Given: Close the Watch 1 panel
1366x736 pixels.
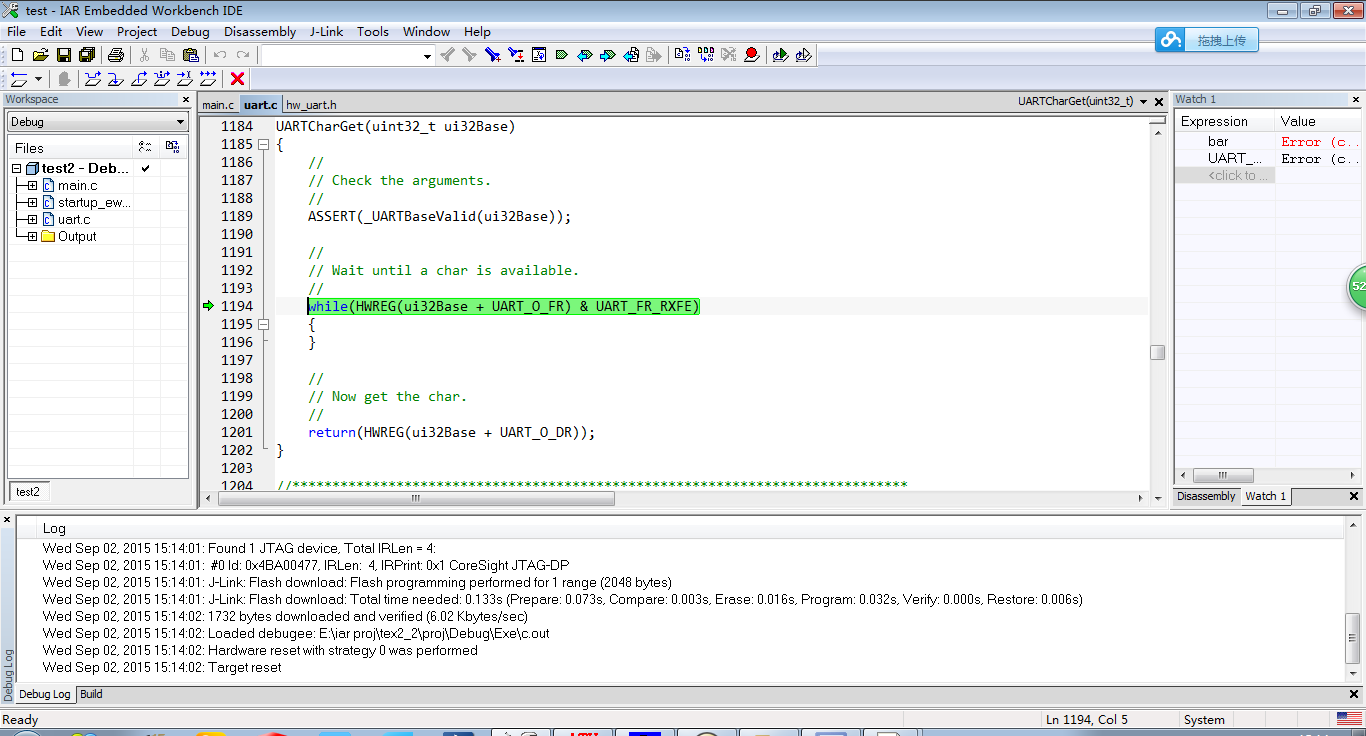Looking at the screenshot, I should 1355,100.
